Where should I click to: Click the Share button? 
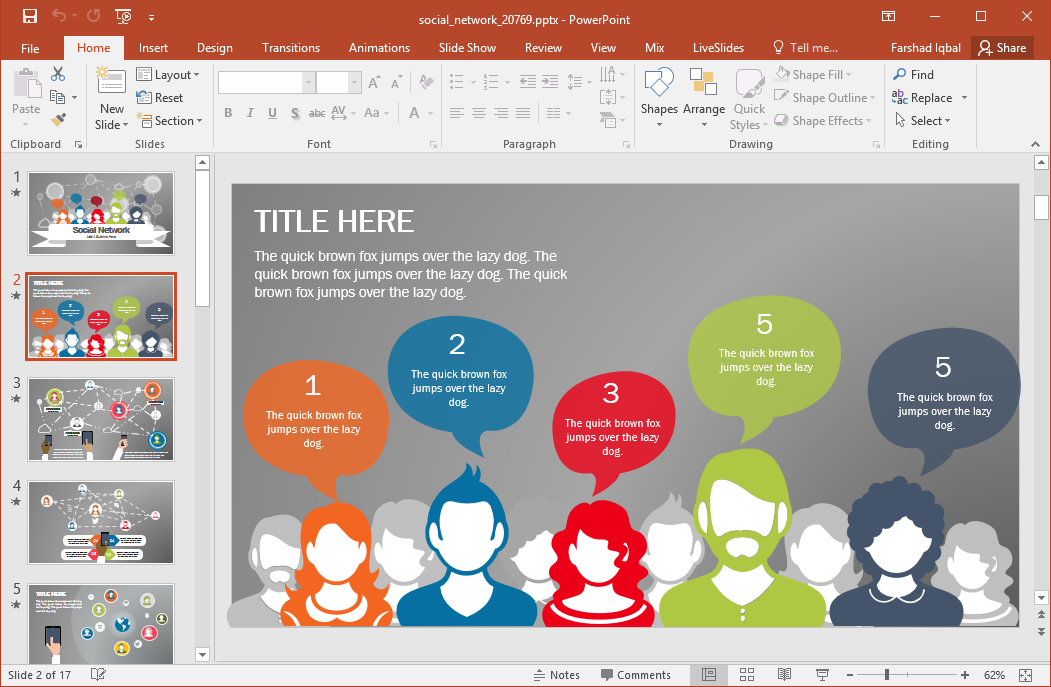[1002, 48]
